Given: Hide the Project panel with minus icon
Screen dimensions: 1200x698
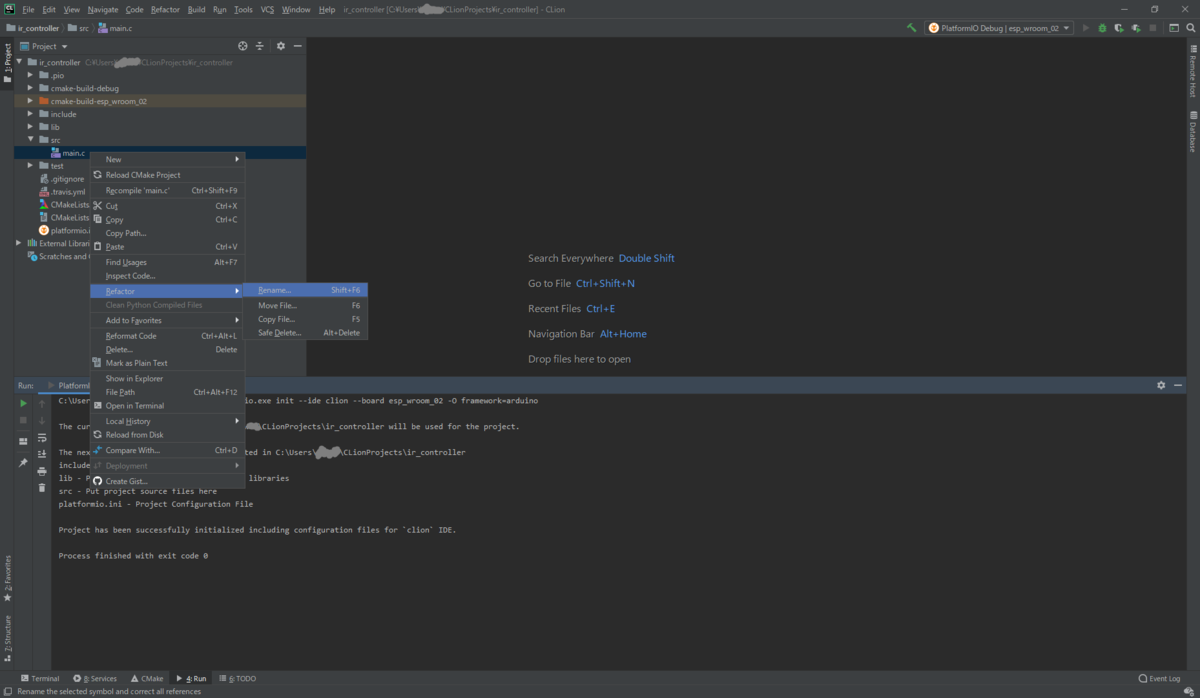Looking at the screenshot, I should point(296,46).
